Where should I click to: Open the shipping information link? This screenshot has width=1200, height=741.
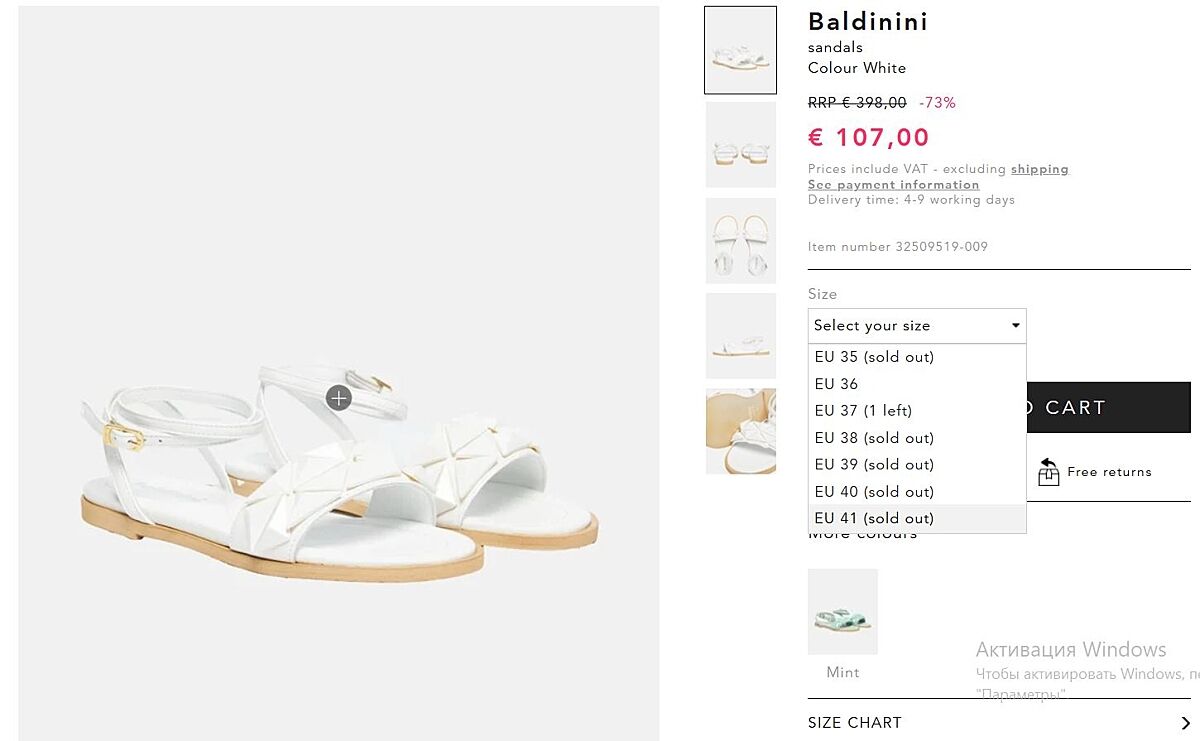click(1039, 169)
